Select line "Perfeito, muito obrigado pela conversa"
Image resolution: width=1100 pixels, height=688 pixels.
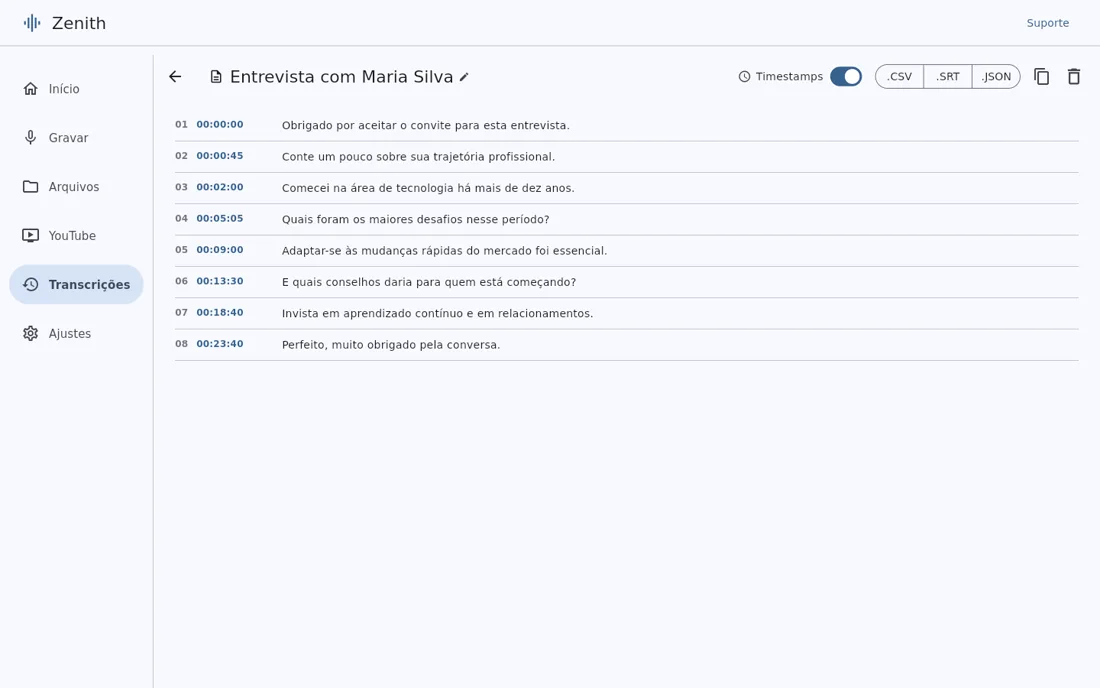click(x=391, y=345)
